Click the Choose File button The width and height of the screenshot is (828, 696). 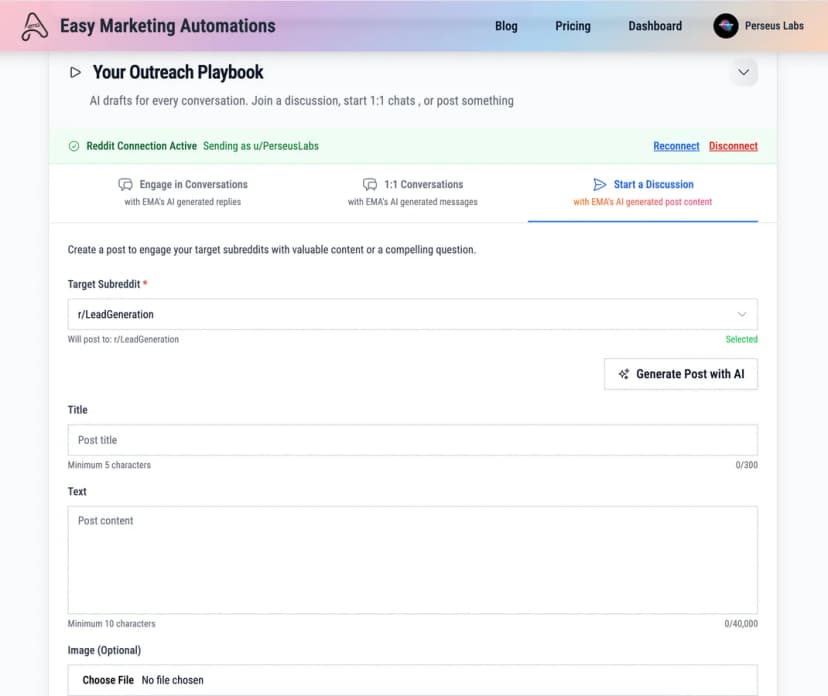(108, 680)
